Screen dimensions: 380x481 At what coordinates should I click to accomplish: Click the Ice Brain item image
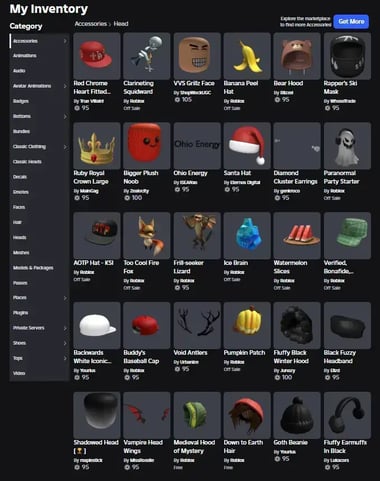pyautogui.click(x=247, y=236)
